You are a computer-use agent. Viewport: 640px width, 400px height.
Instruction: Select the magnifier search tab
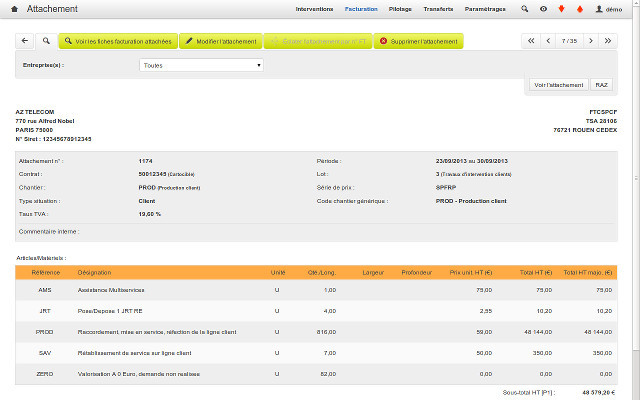coord(46,41)
